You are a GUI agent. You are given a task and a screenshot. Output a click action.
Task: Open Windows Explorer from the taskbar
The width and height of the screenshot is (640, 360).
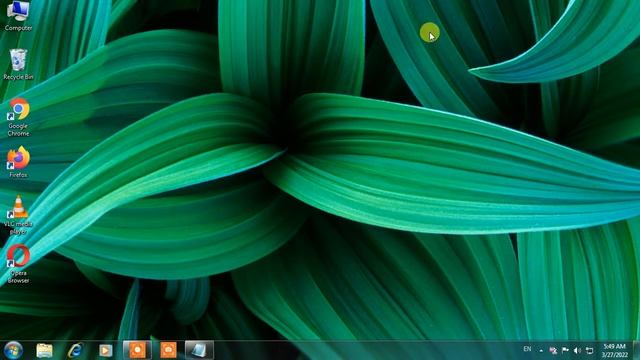(x=44, y=350)
